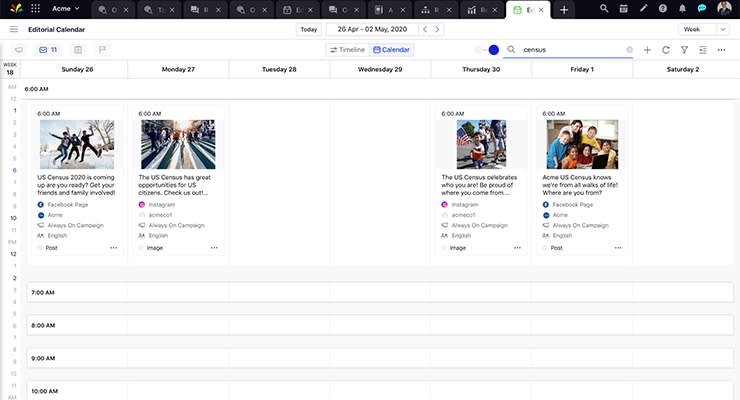The image size is (740, 400).
Task: Open the hamburger menu beside Editorial Calendar
Action: pyautogui.click(x=14, y=29)
